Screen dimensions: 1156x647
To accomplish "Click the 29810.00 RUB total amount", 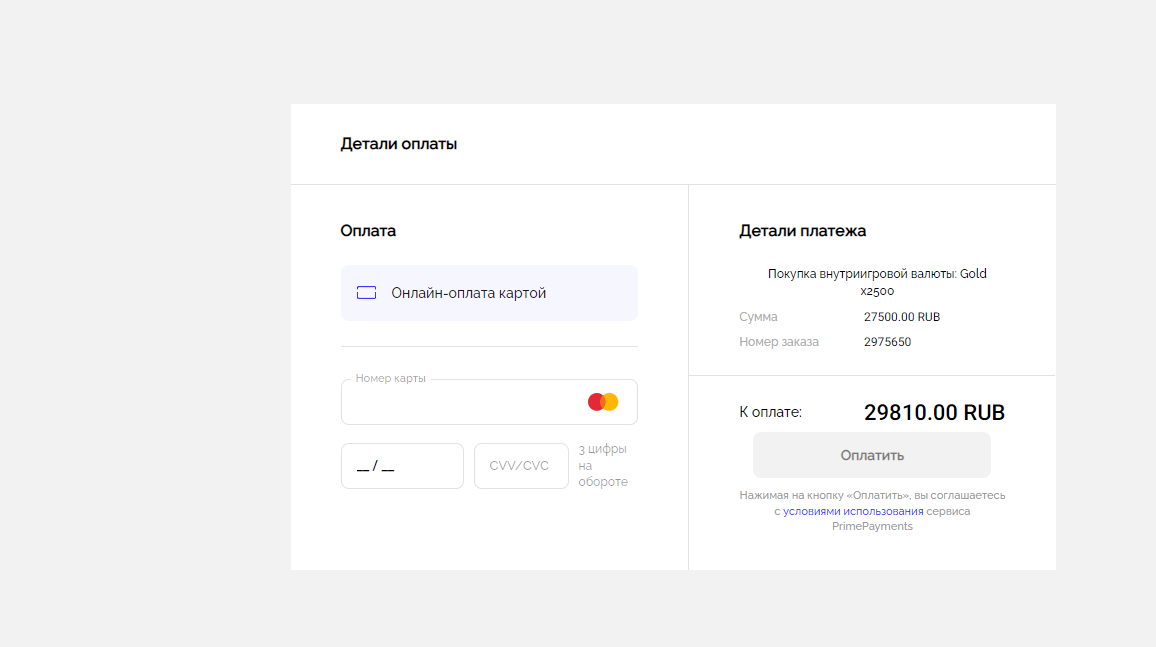I will pyautogui.click(x=934, y=413).
